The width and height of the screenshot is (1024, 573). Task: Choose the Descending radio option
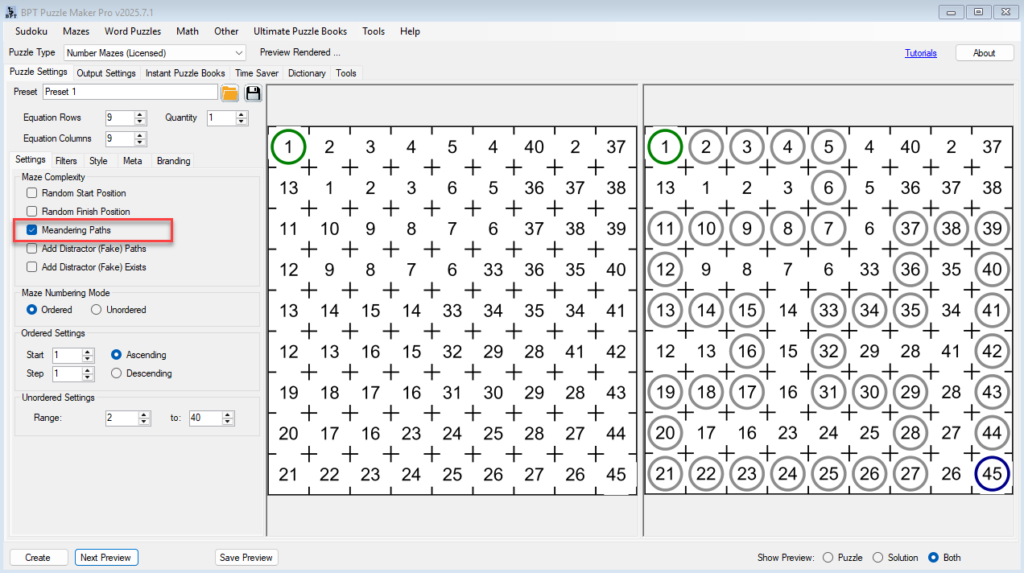tap(117, 374)
